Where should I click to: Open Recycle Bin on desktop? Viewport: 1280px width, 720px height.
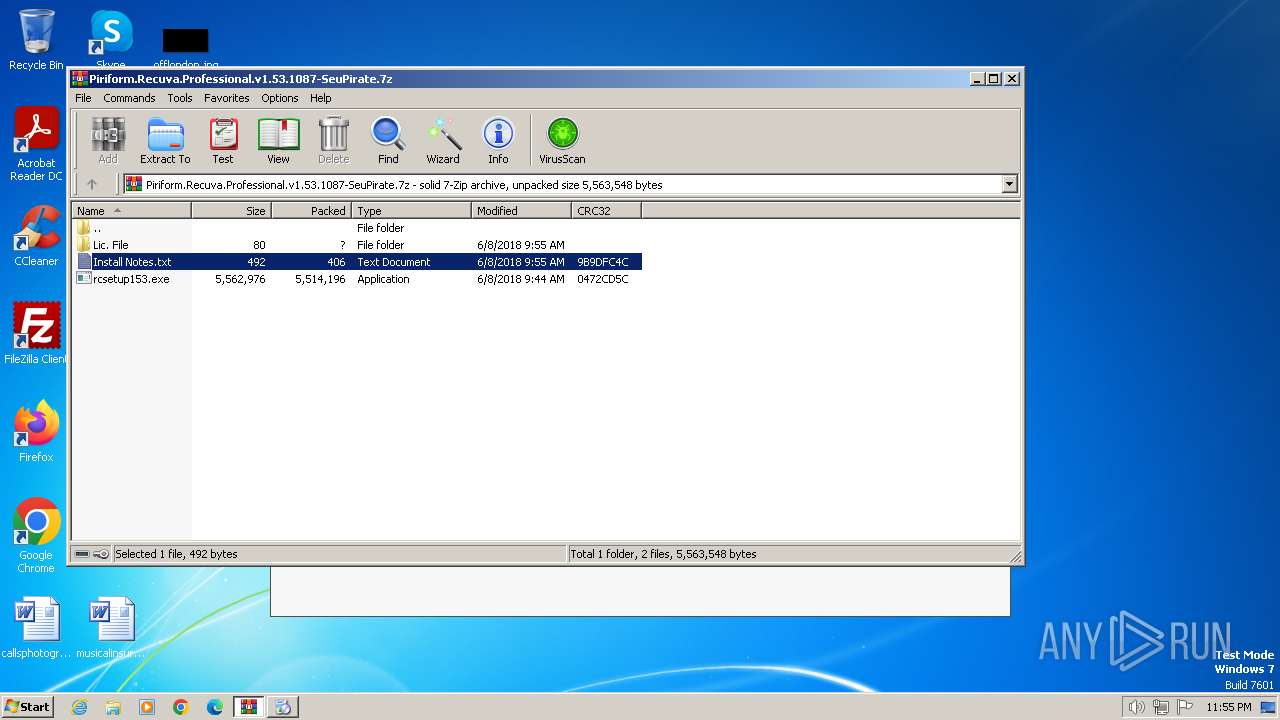(x=36, y=40)
